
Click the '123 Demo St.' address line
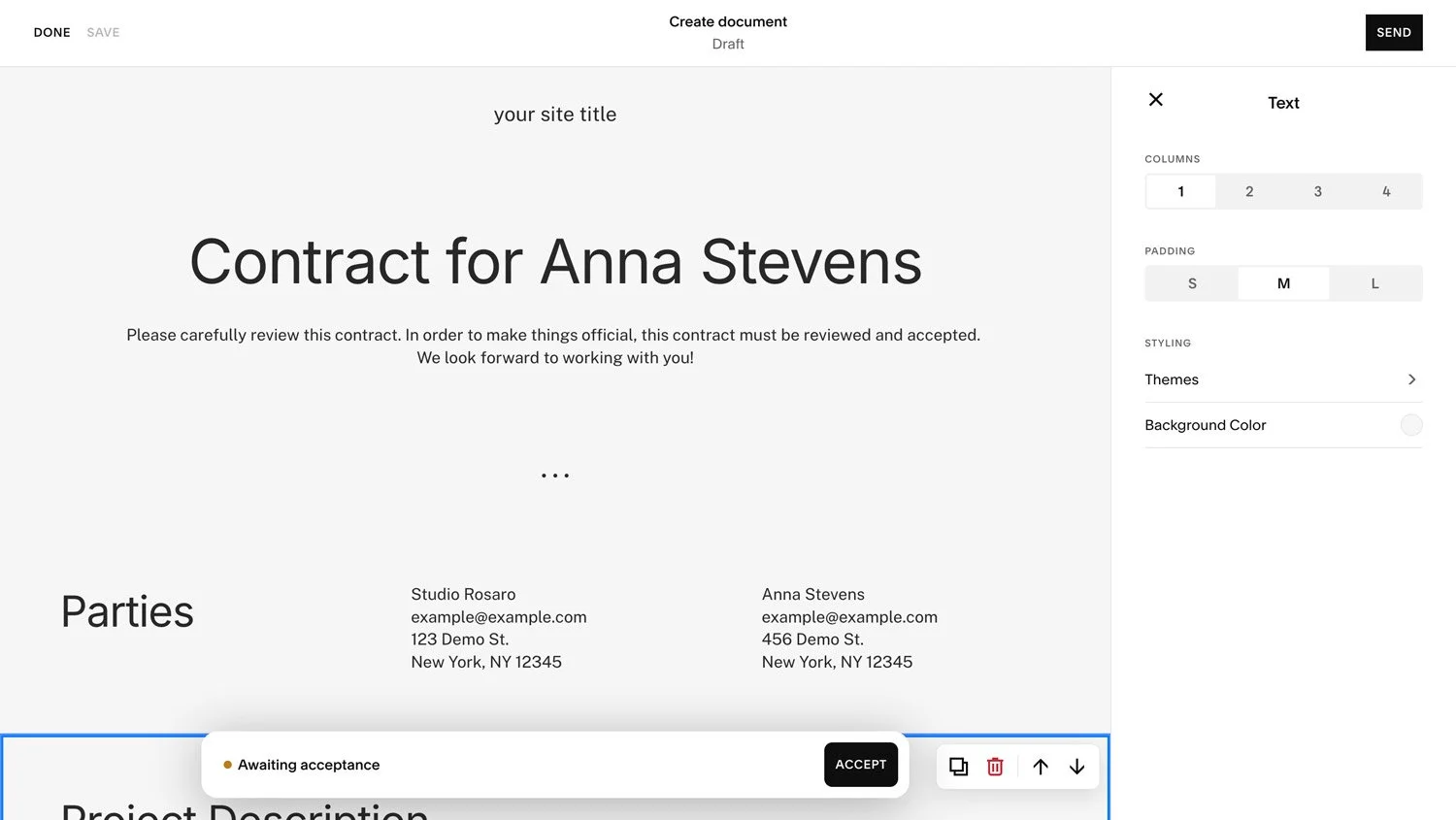tap(460, 640)
